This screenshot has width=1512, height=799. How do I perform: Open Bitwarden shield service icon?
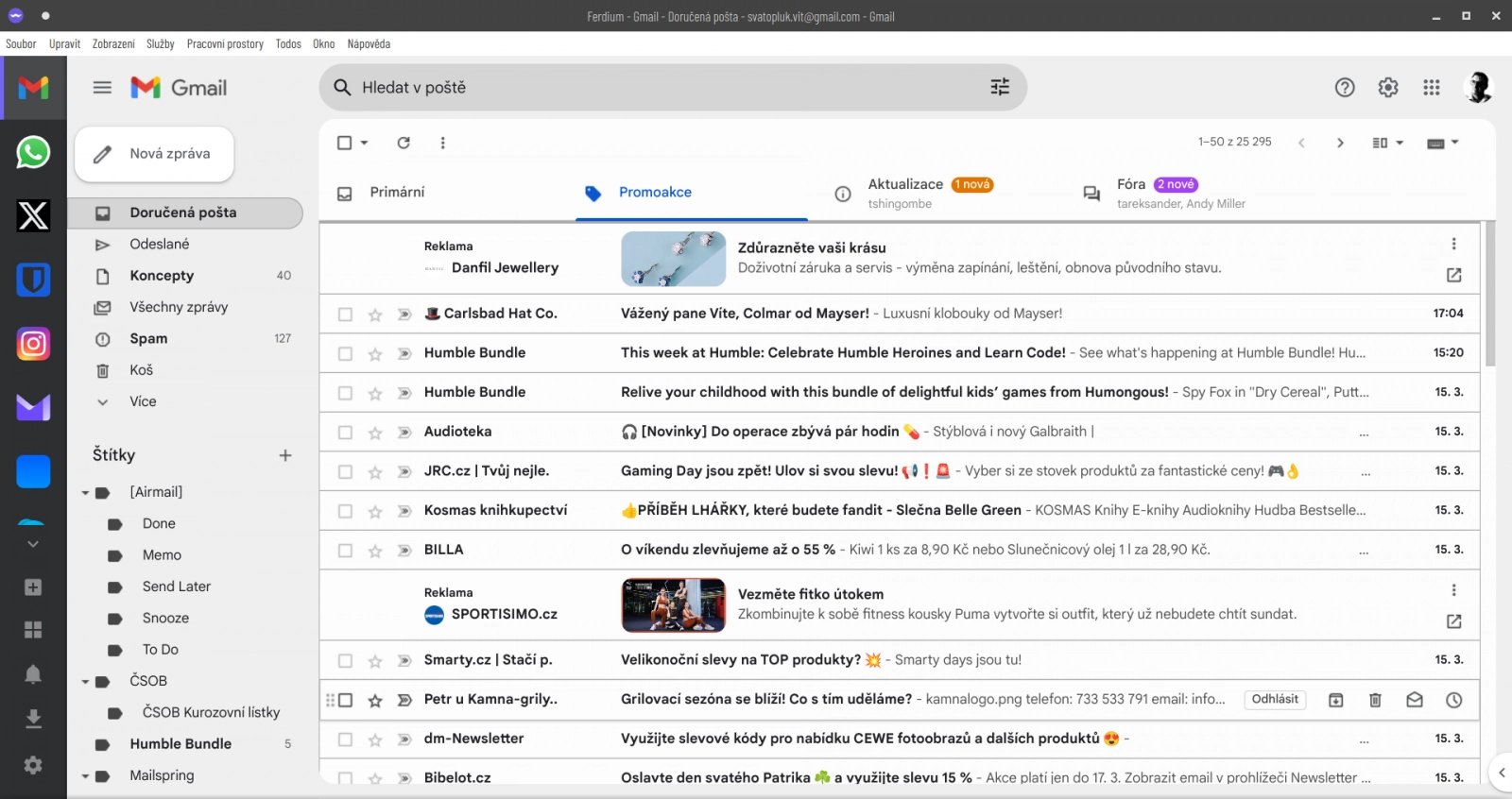pyautogui.click(x=33, y=280)
